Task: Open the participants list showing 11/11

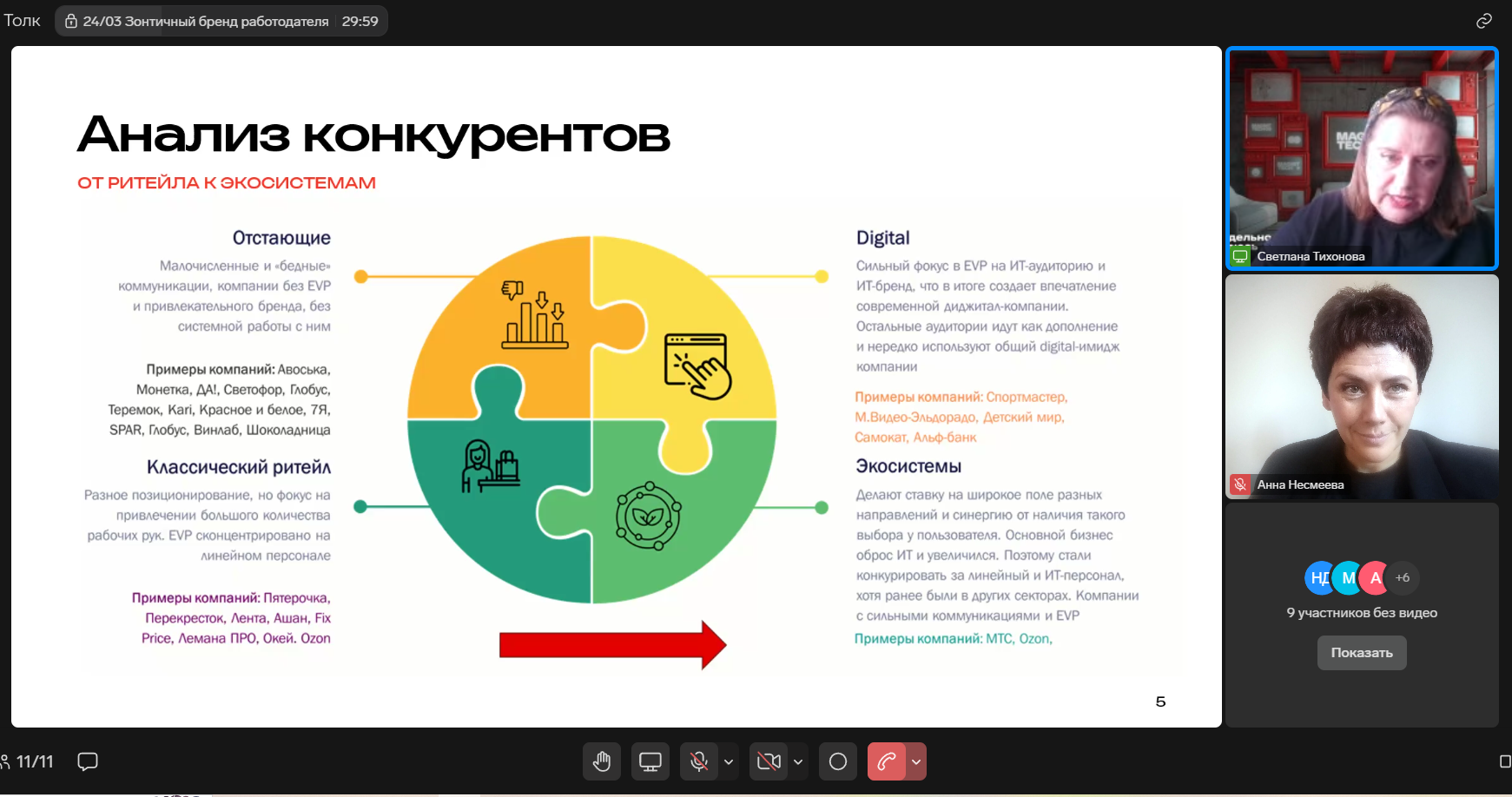Action: (28, 761)
